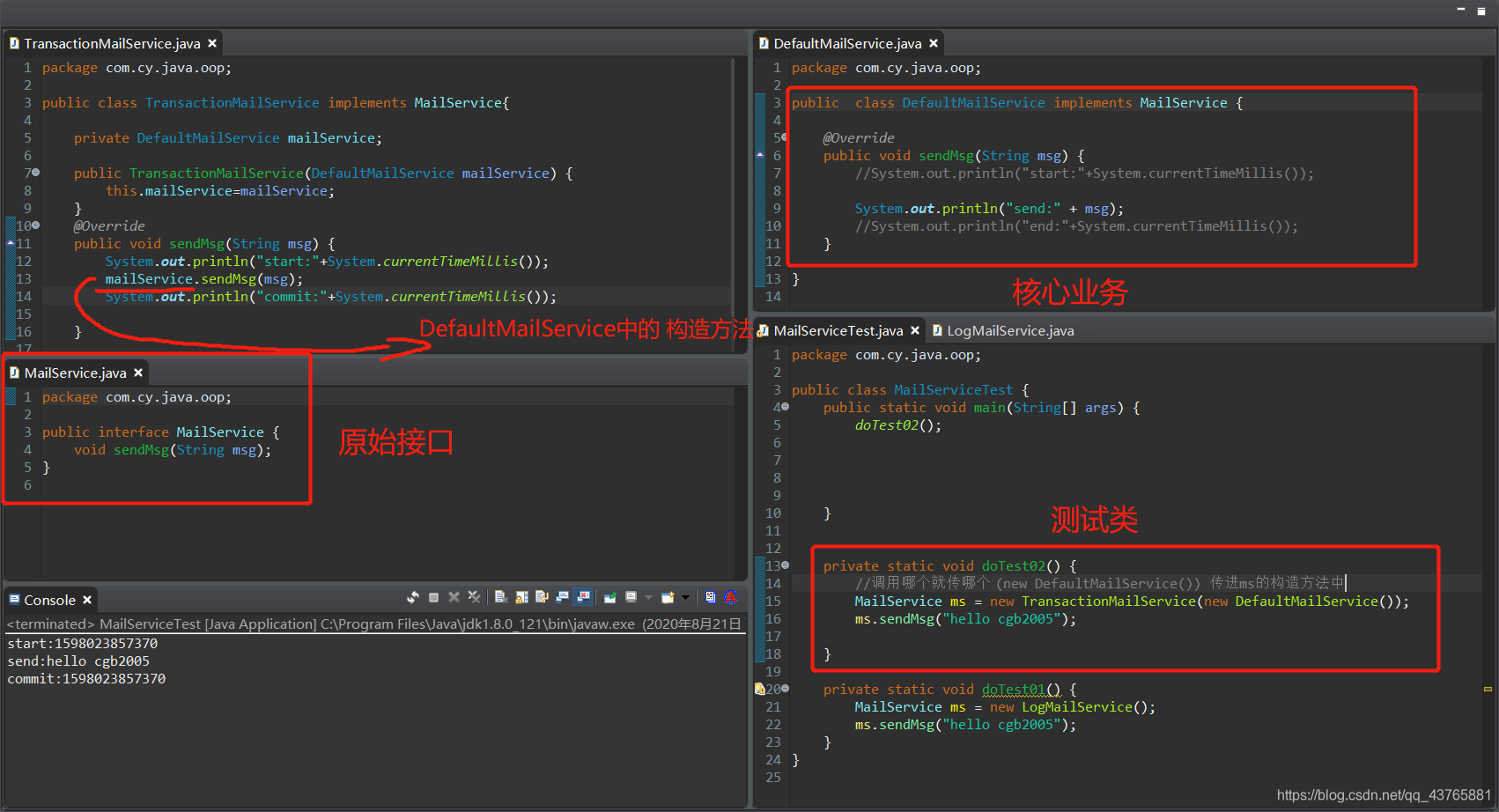
Task: Click Display Selected Console monitor icon
Action: [631, 597]
